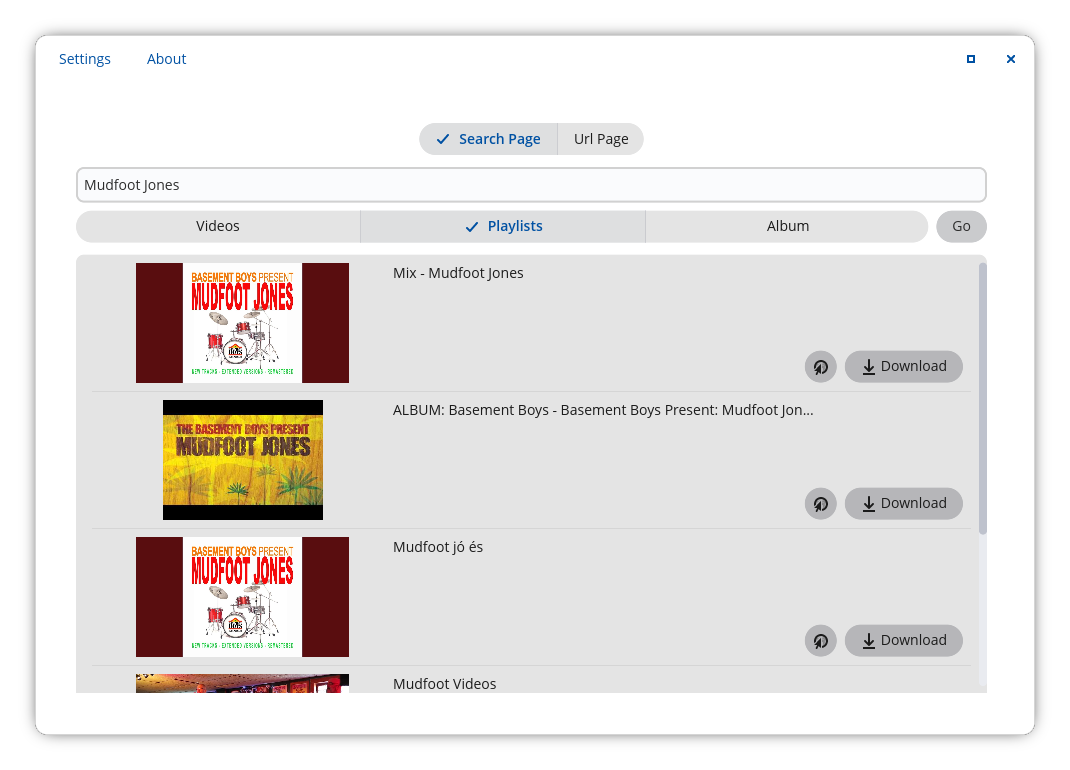
Task: Switch to Search Page mode
Action: [x=488, y=139]
